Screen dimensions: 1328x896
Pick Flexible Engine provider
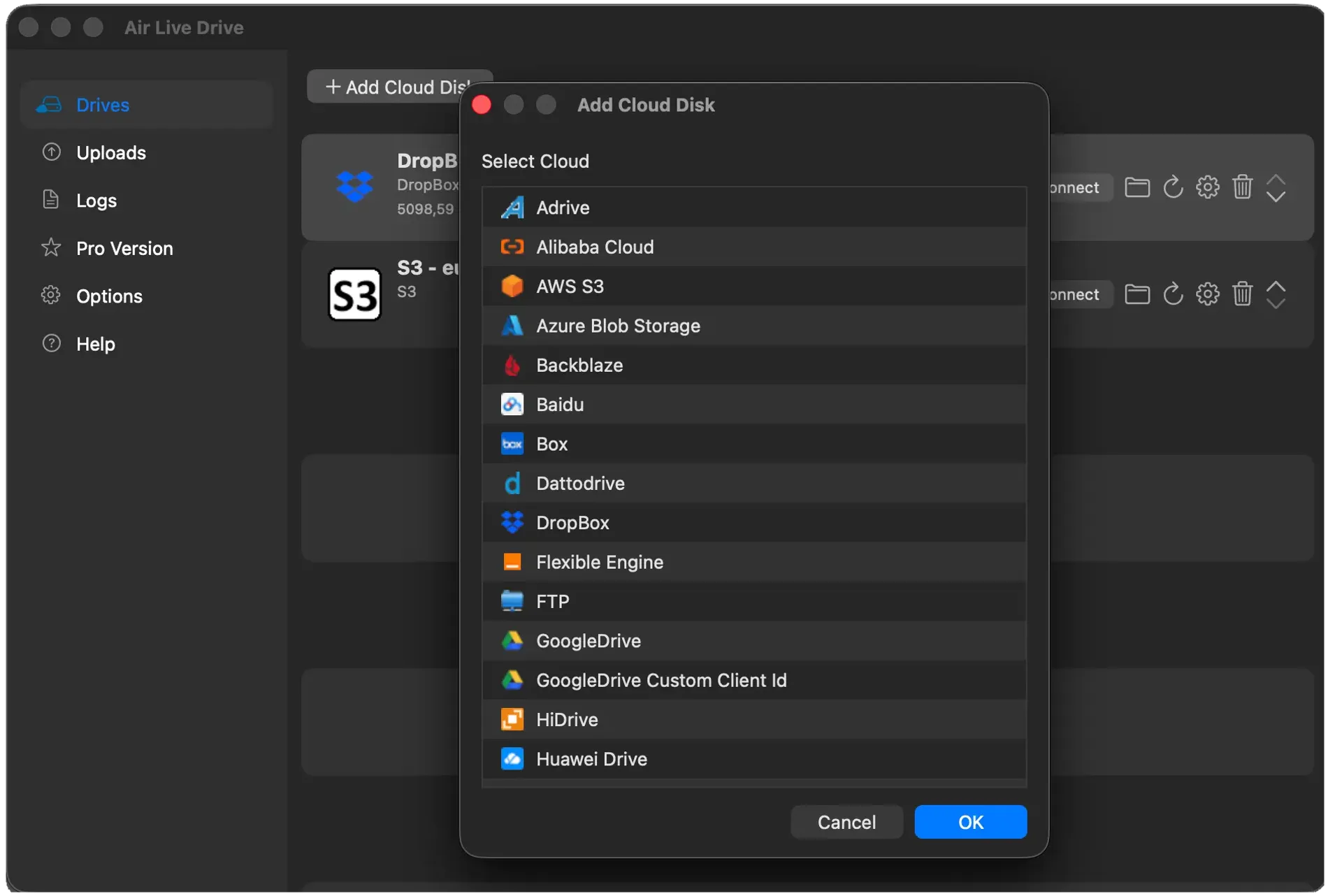click(x=753, y=562)
